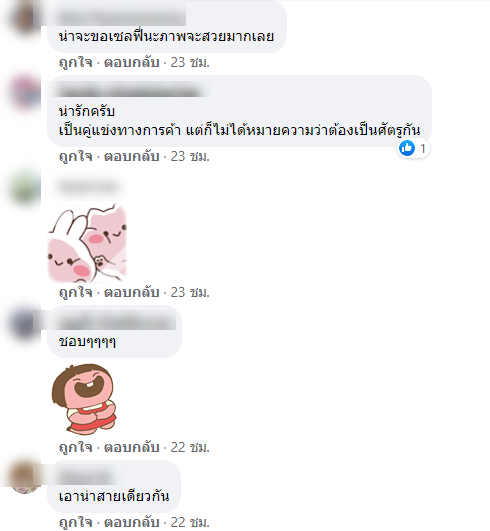Reply to the bunny sticker comment
This screenshot has height=531, width=490.
coord(131,292)
